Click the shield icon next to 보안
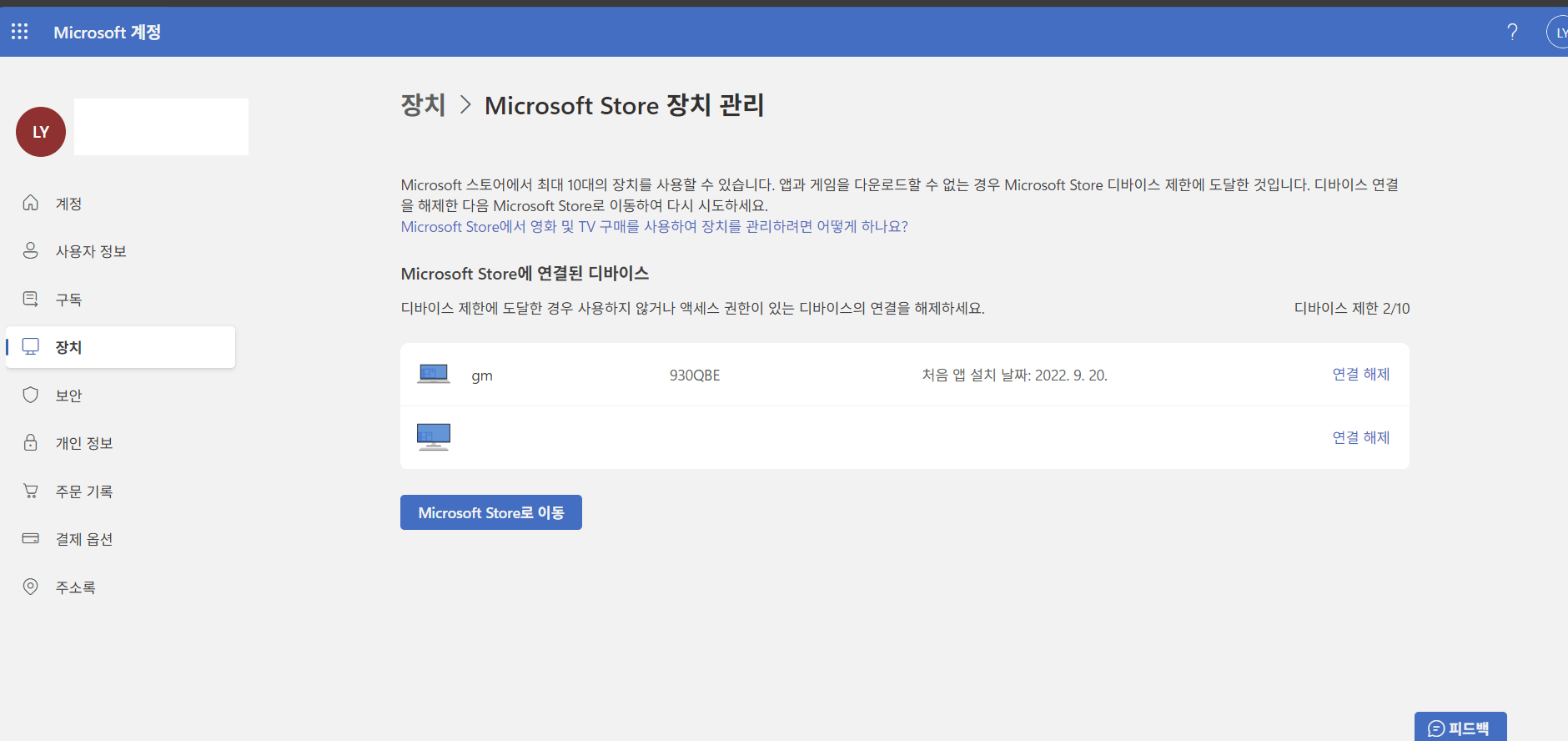 (31, 395)
